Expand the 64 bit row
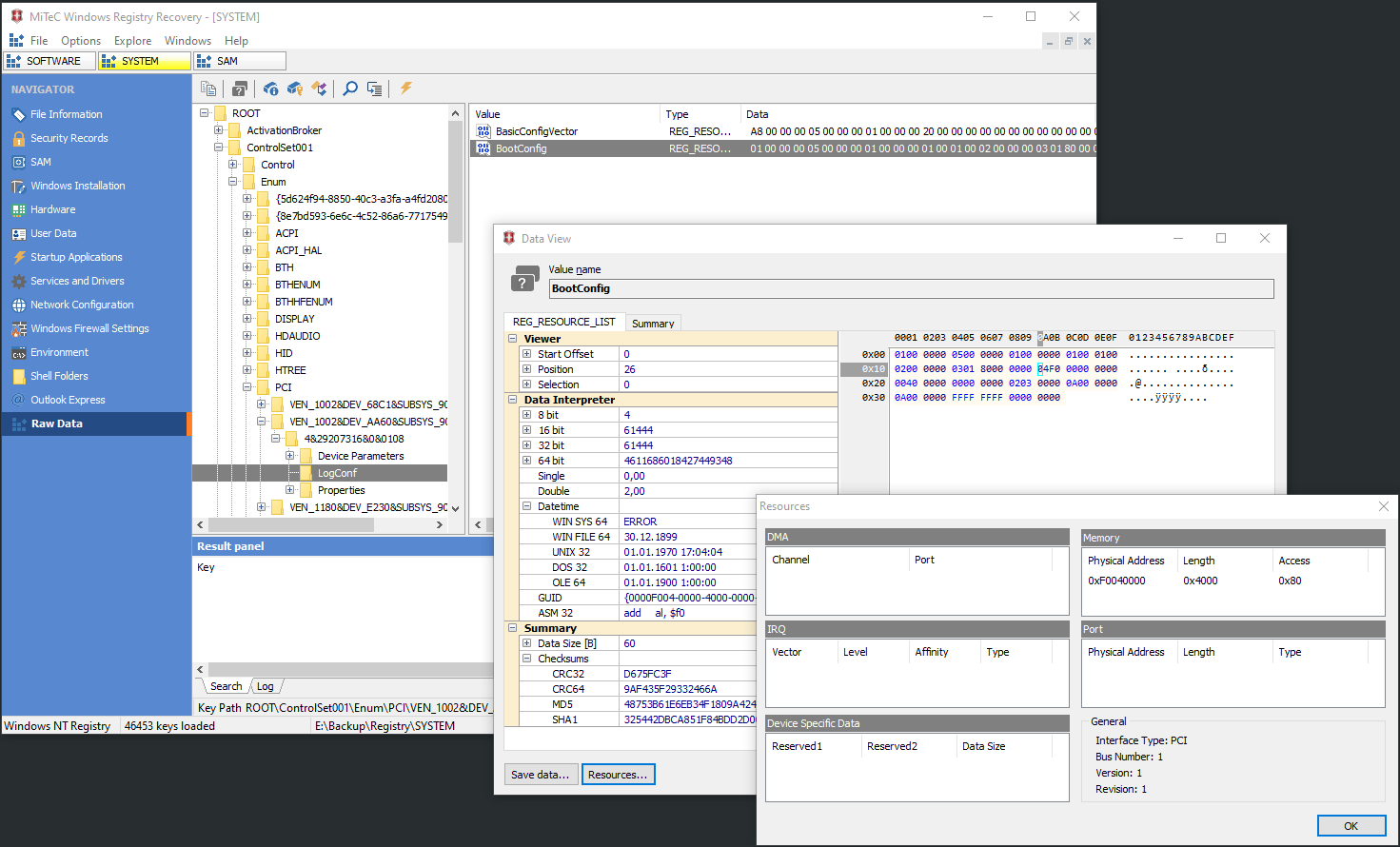The height and width of the screenshot is (847, 1400). click(x=526, y=461)
